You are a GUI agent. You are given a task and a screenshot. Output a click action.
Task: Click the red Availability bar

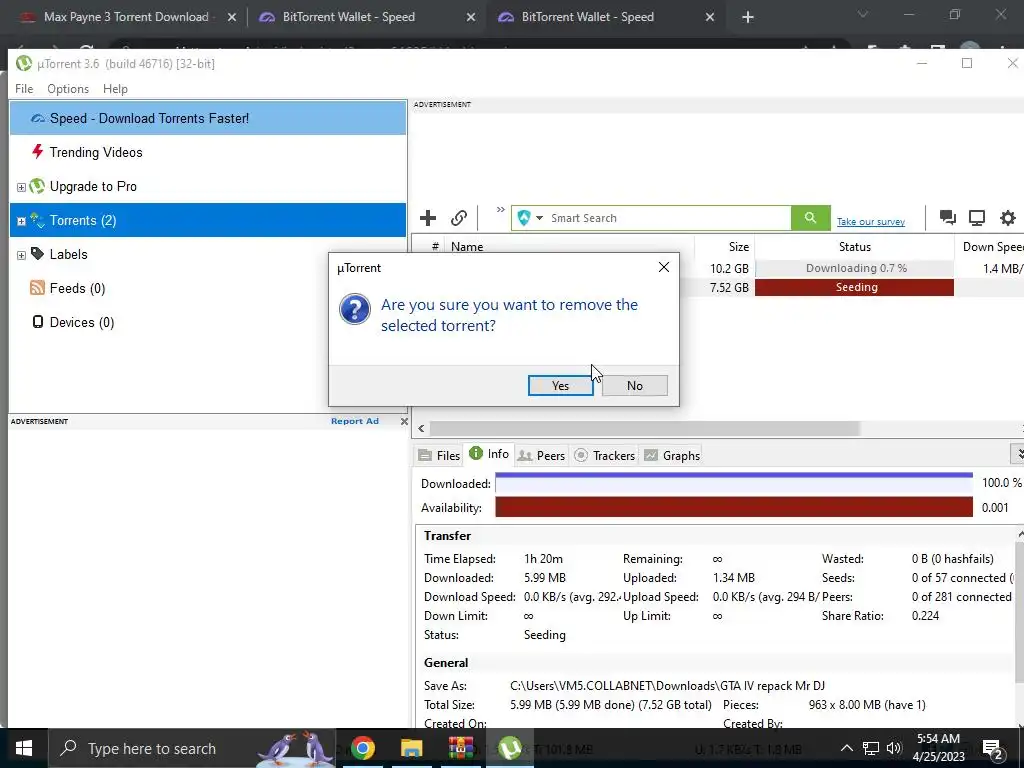click(x=734, y=507)
